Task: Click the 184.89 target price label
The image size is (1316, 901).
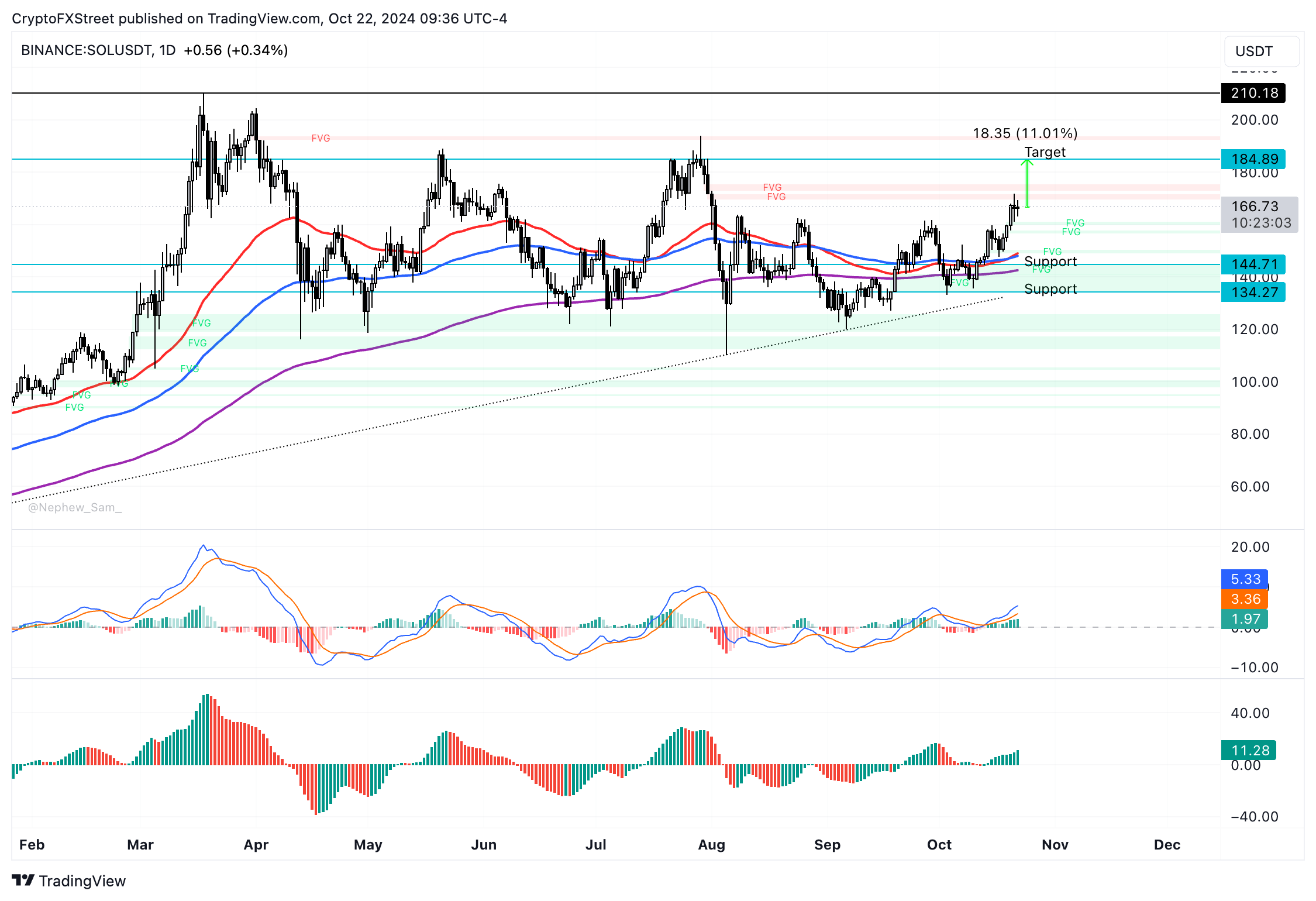Action: point(1253,159)
